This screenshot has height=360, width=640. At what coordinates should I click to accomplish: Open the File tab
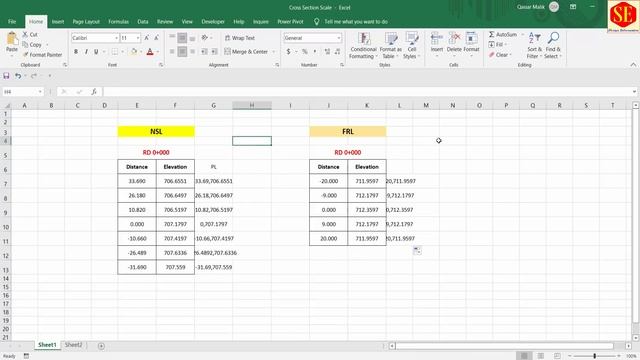(12, 22)
